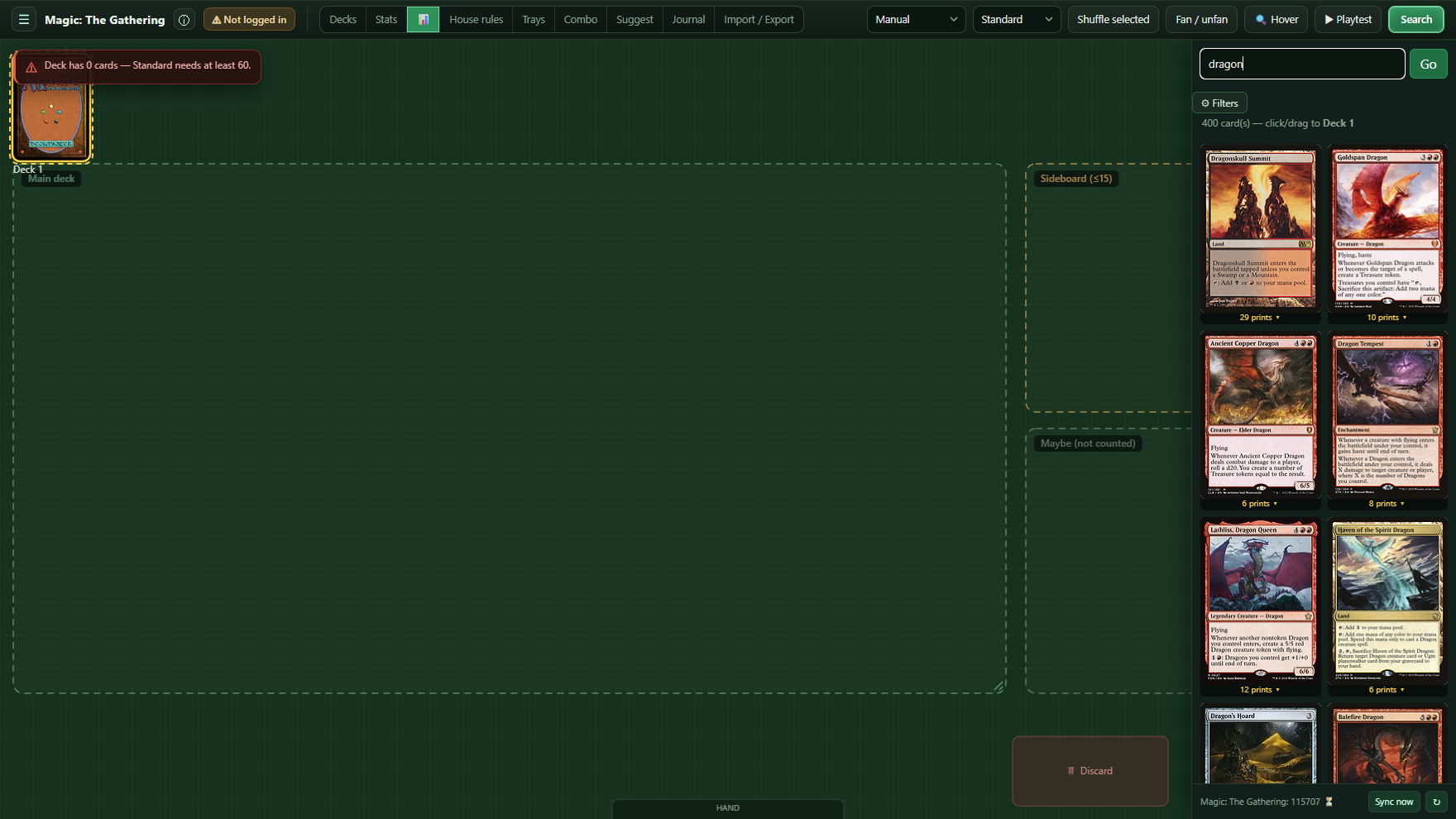The image size is (1456, 819).
Task: Click the resize handle of Main deck zone
Action: click(x=999, y=687)
